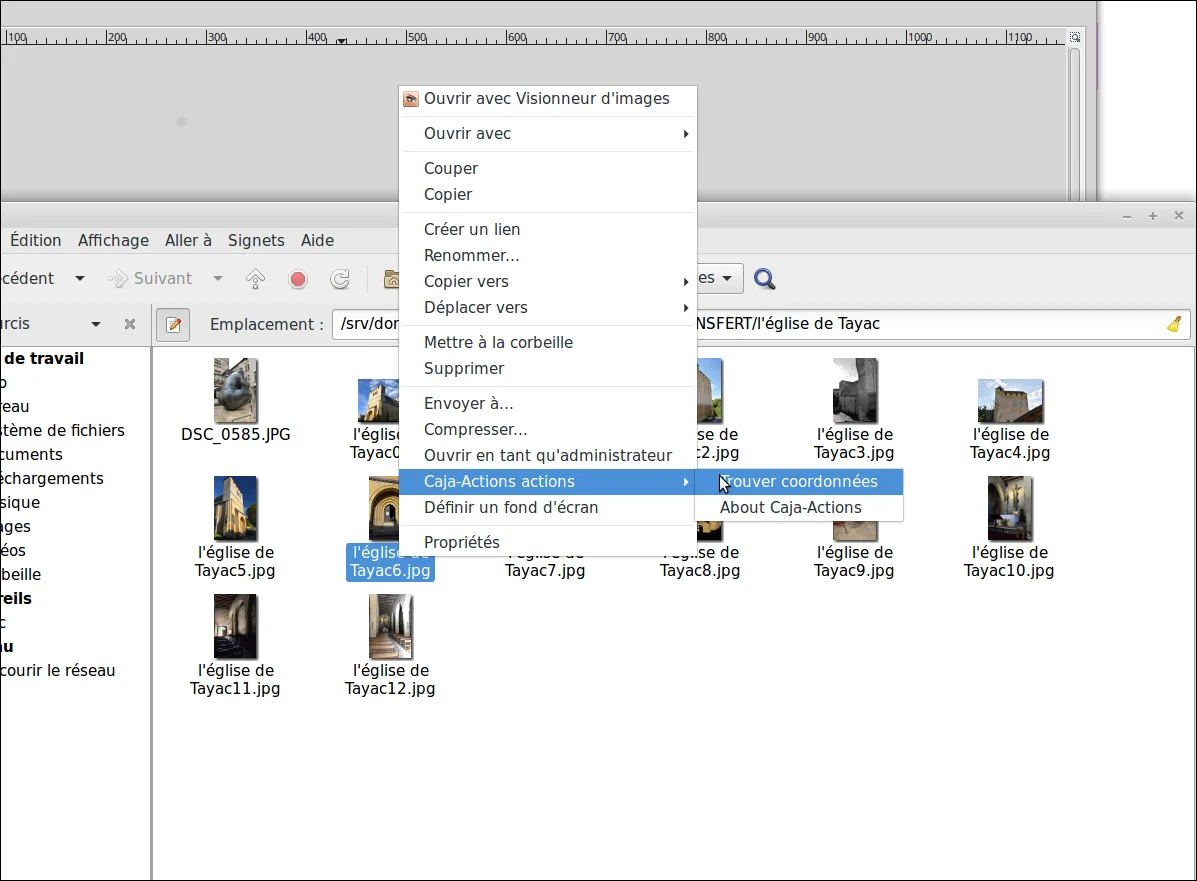Image resolution: width=1197 pixels, height=881 pixels.
Task: Open About Caja-Actions
Action: pos(799,508)
